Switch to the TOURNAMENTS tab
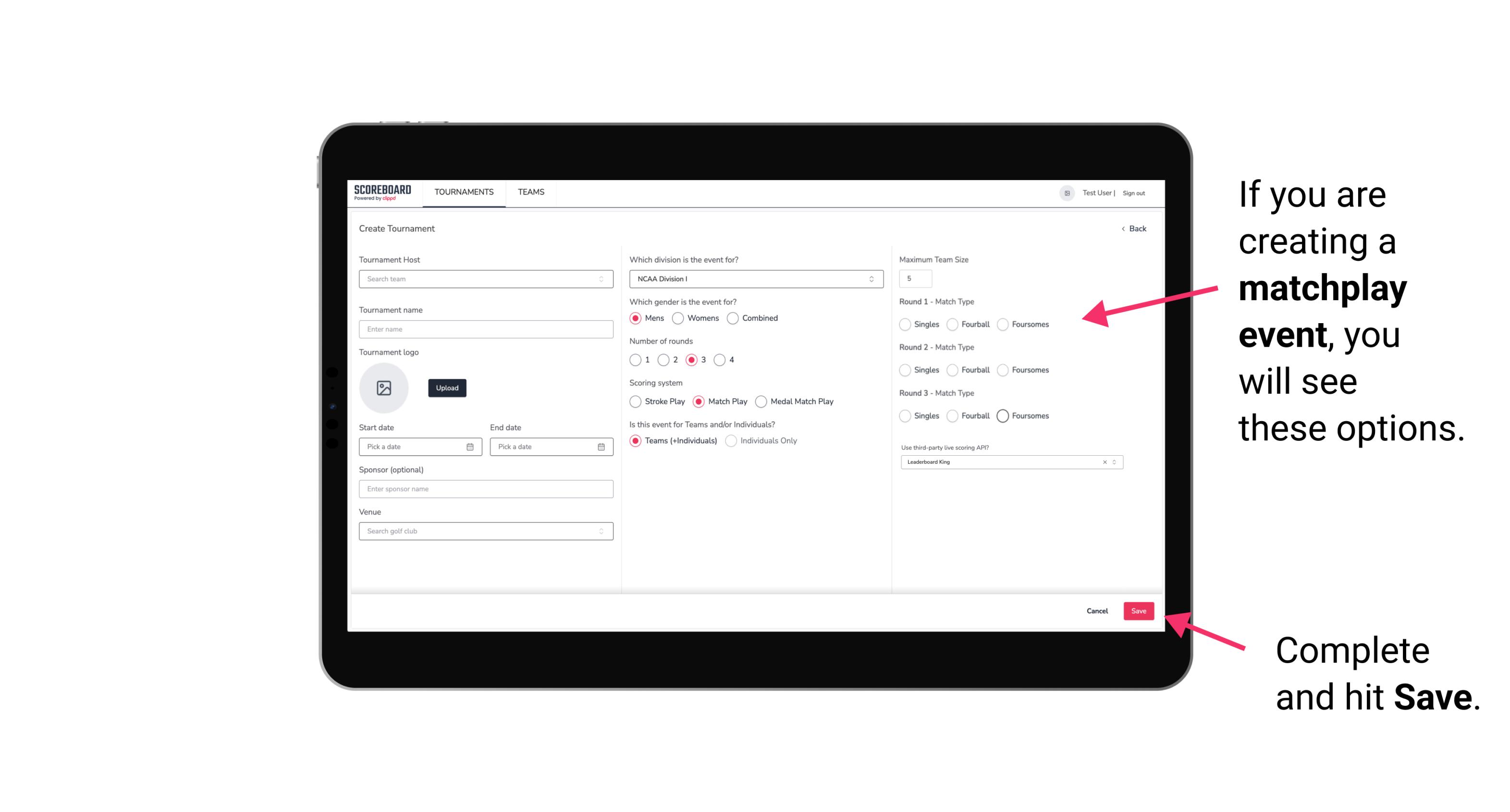1510x812 pixels. pos(463,192)
